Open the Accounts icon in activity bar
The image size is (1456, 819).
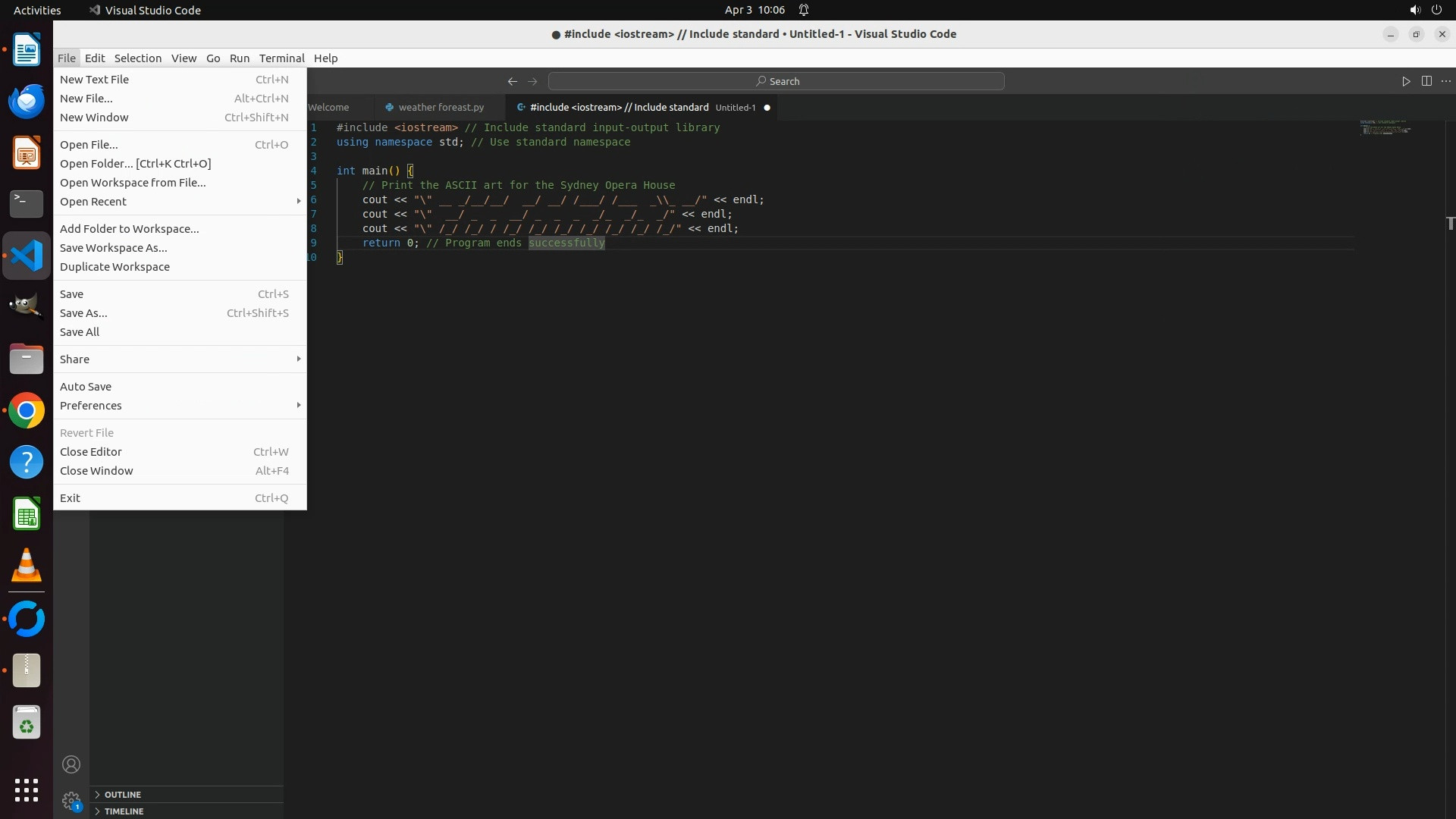point(71,764)
